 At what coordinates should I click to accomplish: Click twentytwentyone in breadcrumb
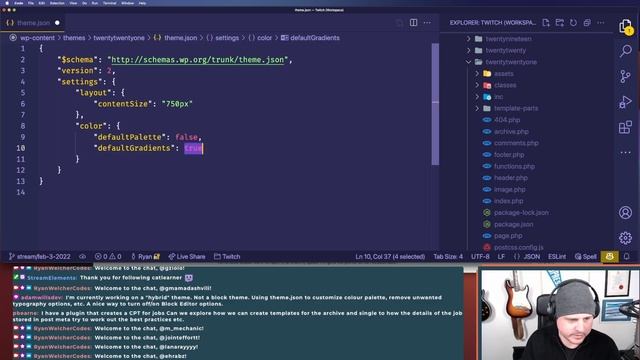[119, 38]
